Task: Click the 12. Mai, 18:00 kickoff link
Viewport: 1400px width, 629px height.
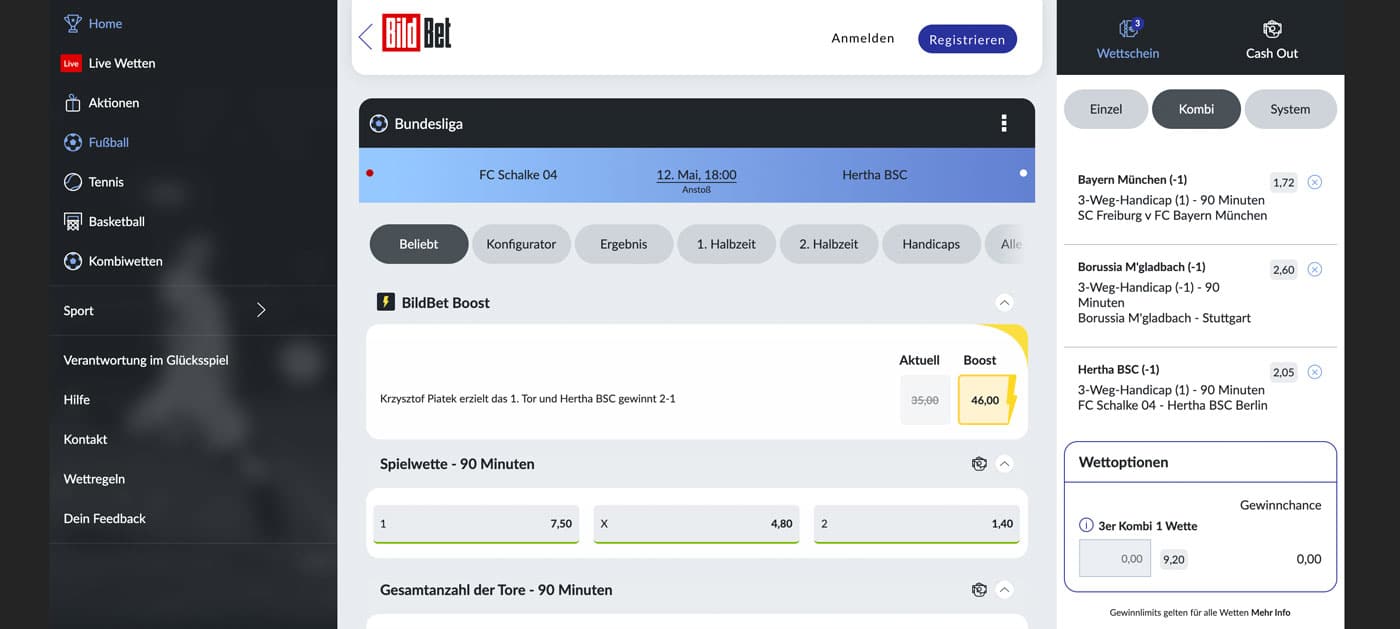Action: pyautogui.click(x=696, y=174)
